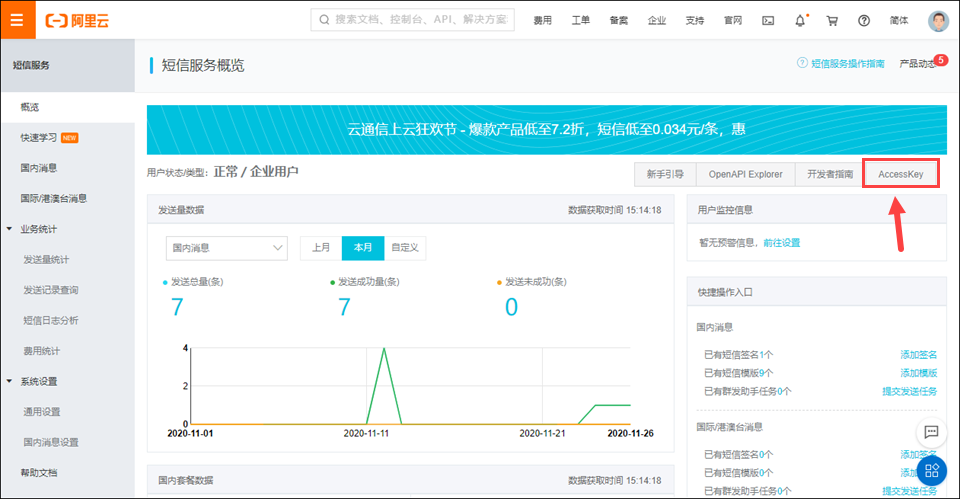Open the 产品动态 link
This screenshot has width=960, height=499.
917,64
